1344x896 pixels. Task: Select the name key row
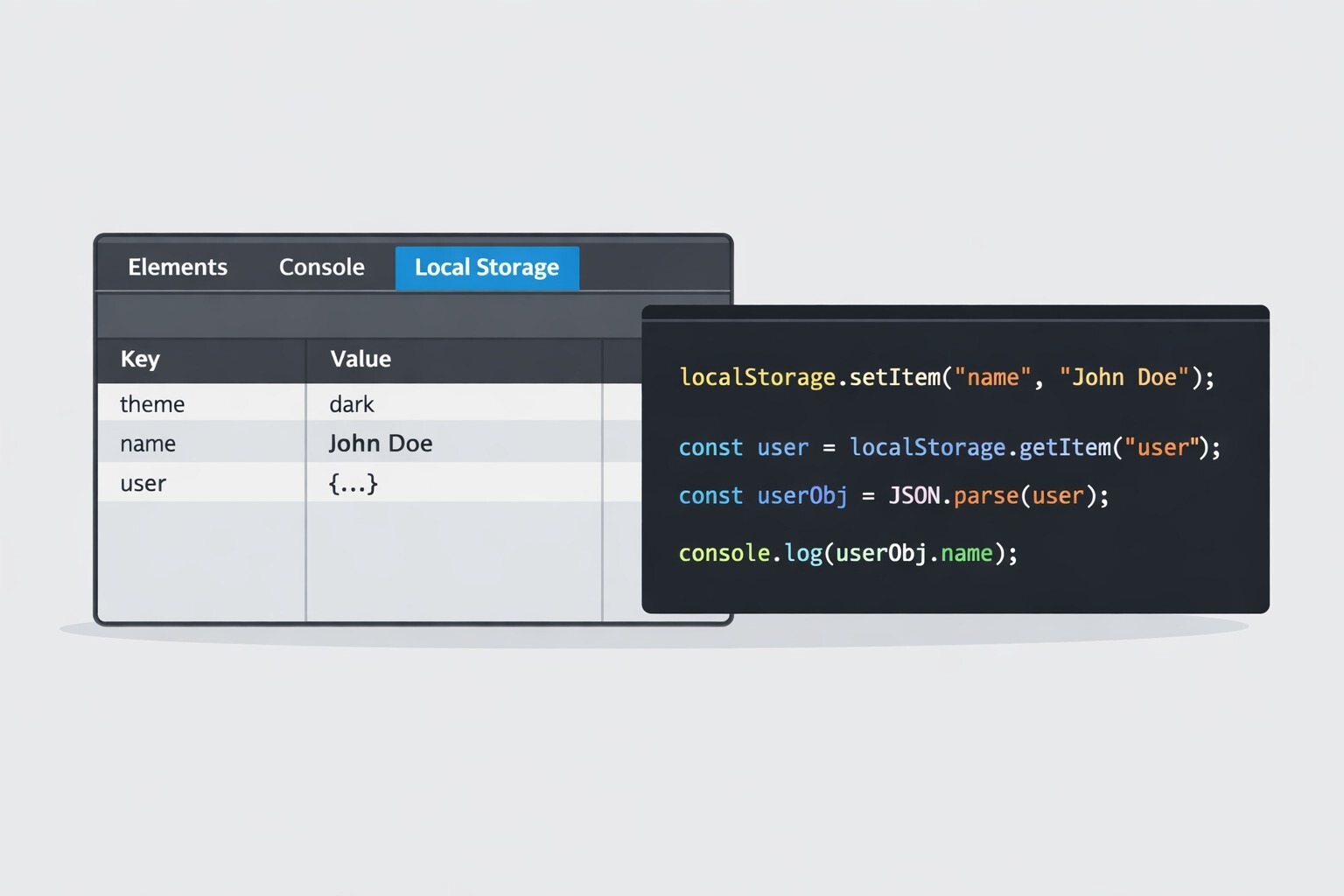[369, 443]
